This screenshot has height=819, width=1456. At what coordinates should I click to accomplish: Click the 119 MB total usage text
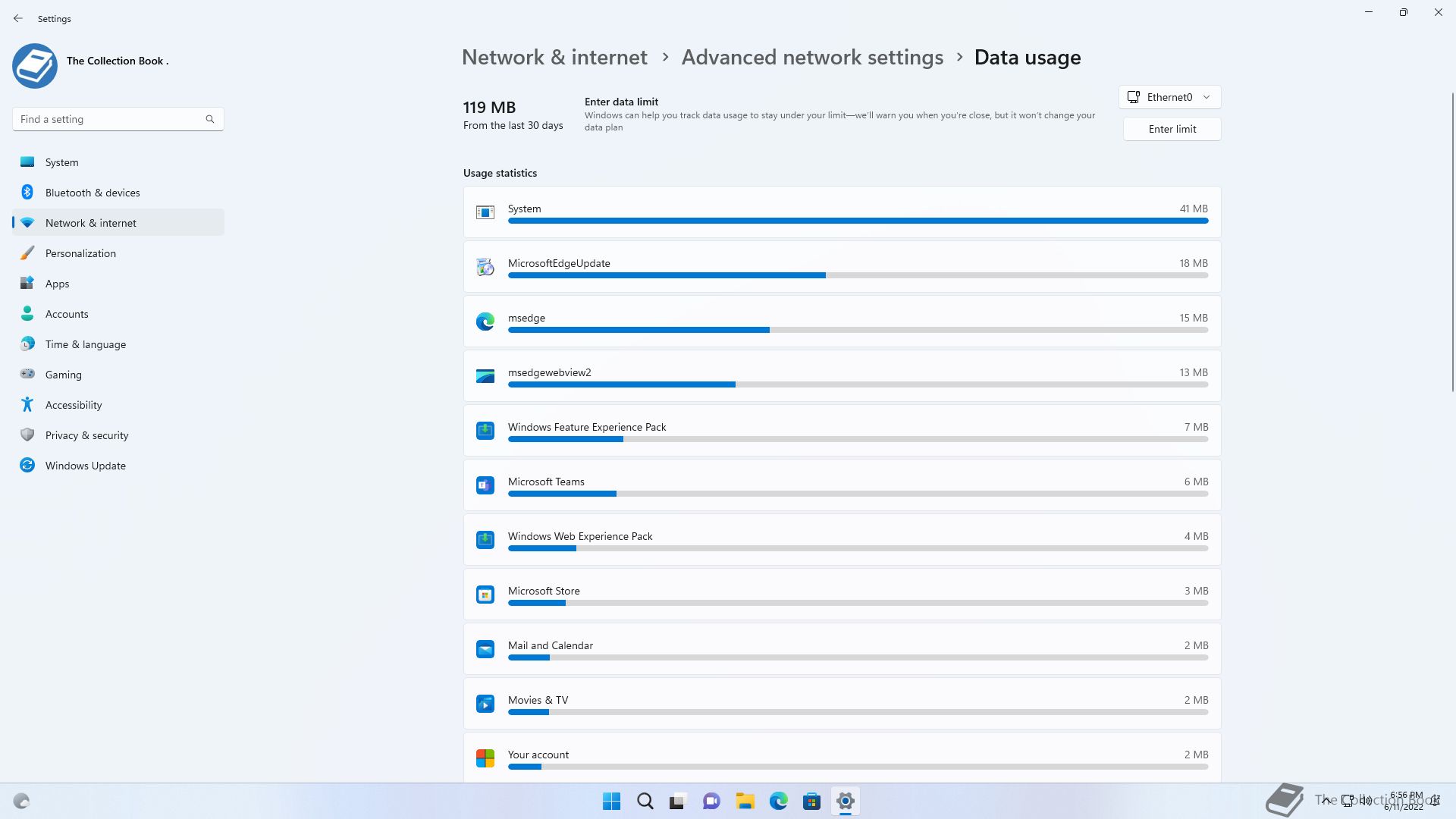489,108
